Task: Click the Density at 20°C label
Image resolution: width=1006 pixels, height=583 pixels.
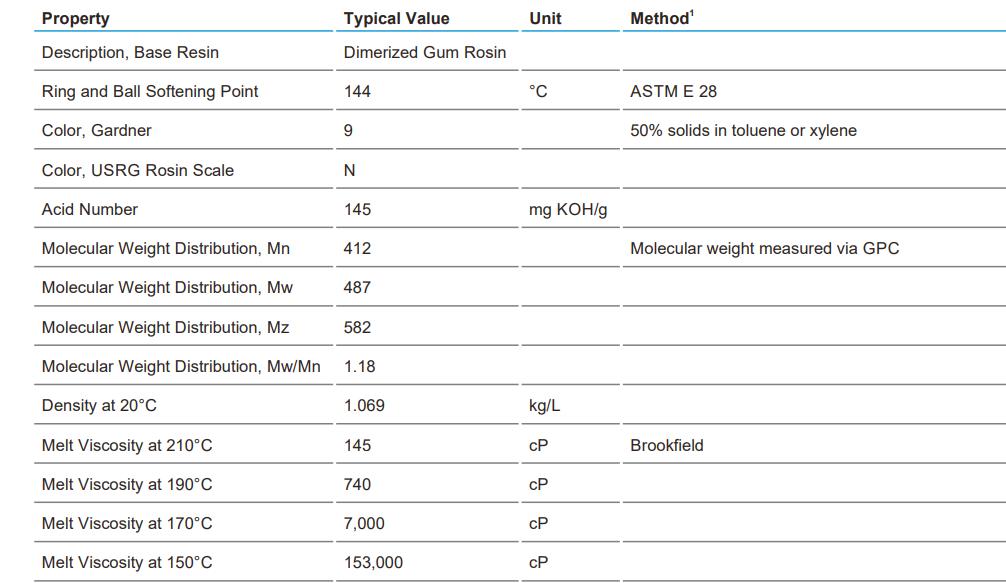Action: [x=99, y=405]
